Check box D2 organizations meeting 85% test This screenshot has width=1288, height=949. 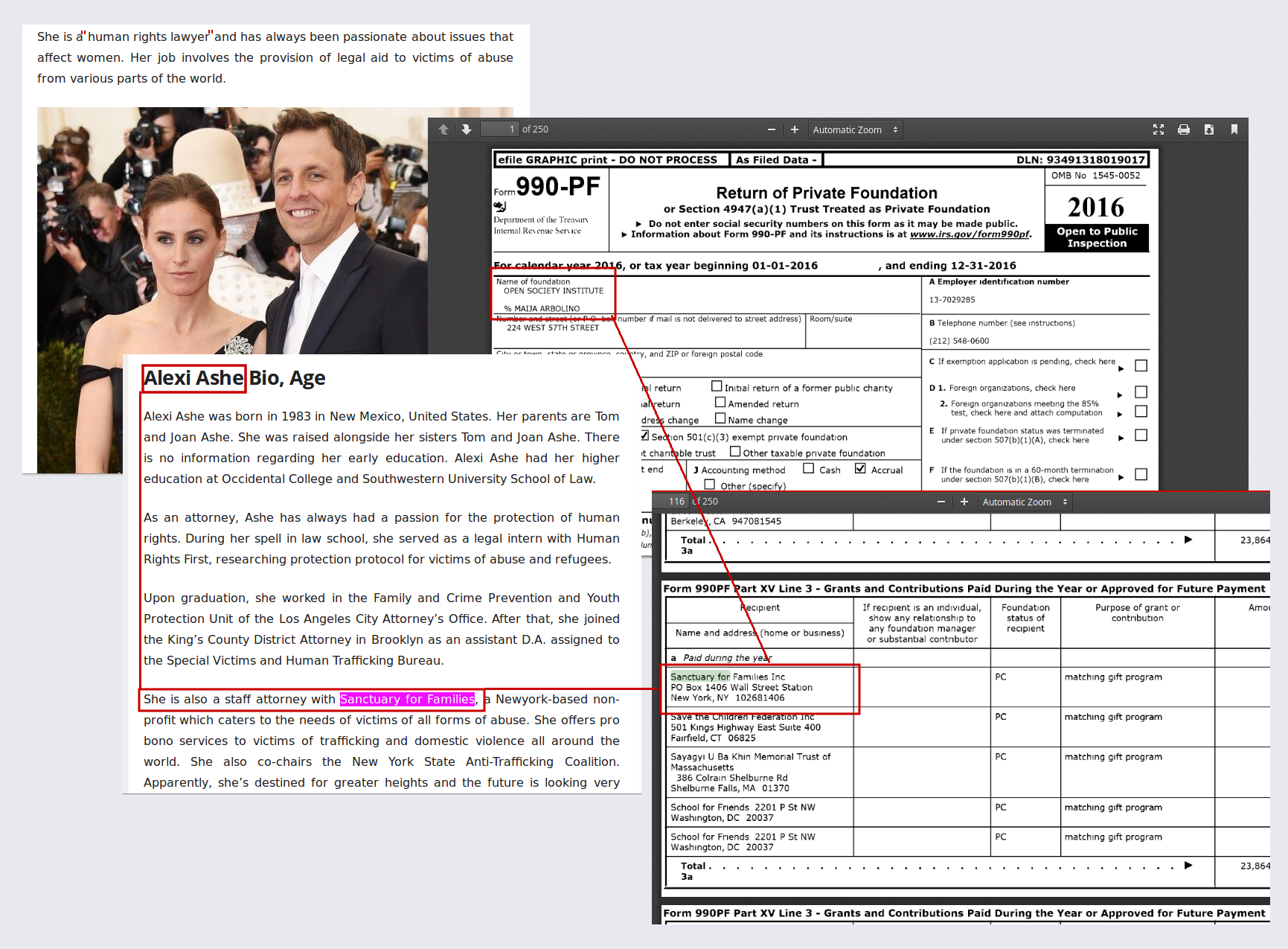[1141, 412]
